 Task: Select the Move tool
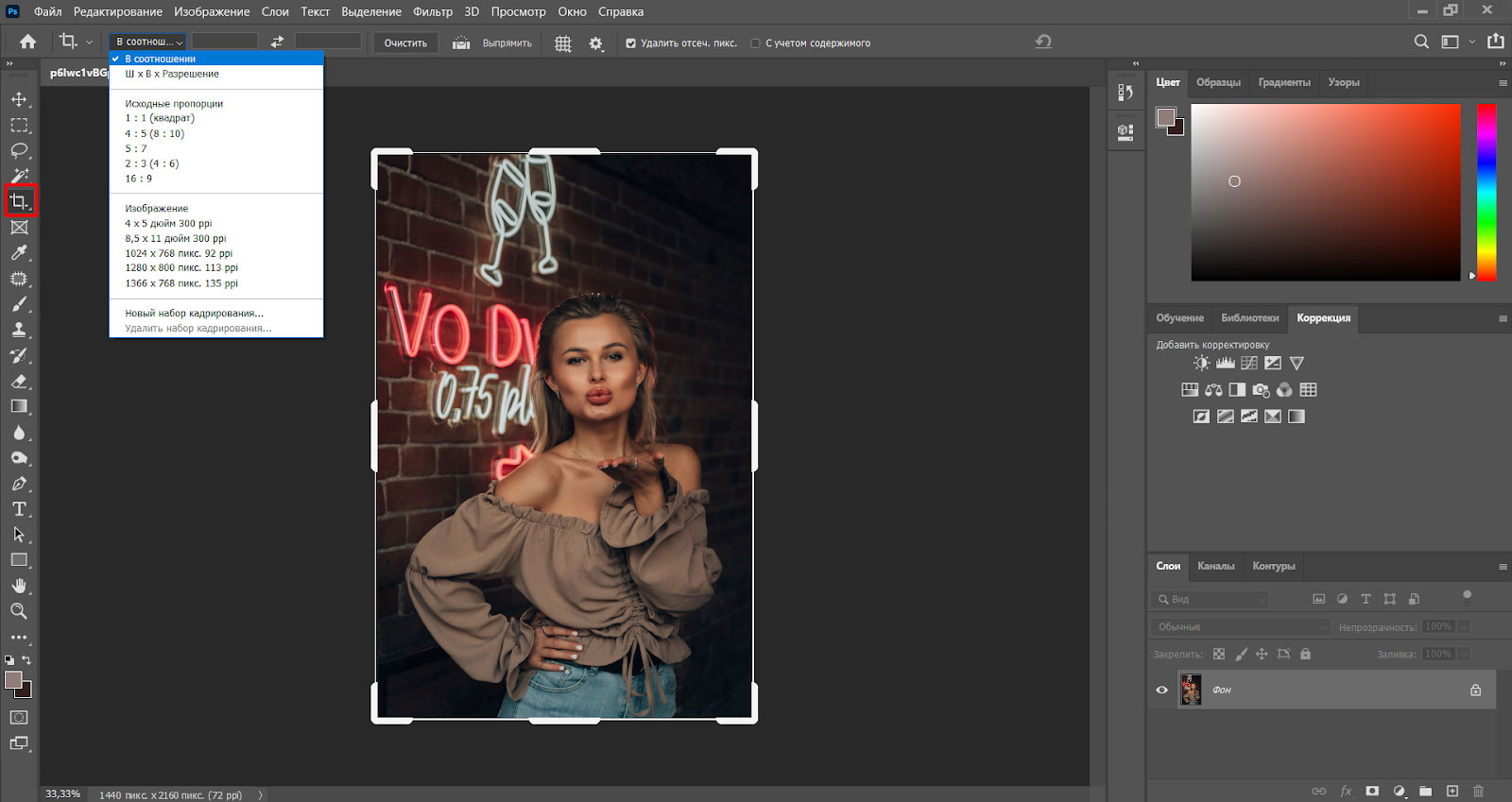(x=19, y=99)
